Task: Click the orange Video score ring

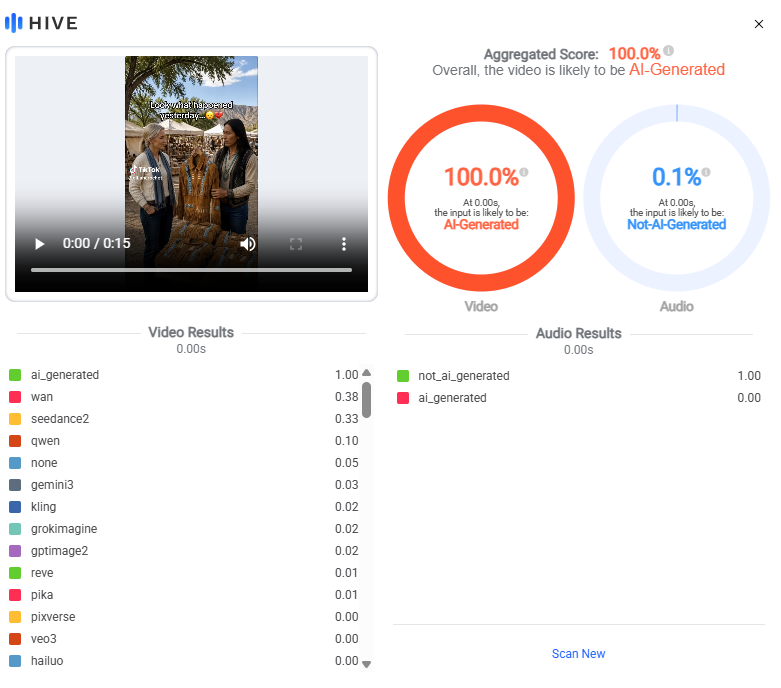Action: 481,113
